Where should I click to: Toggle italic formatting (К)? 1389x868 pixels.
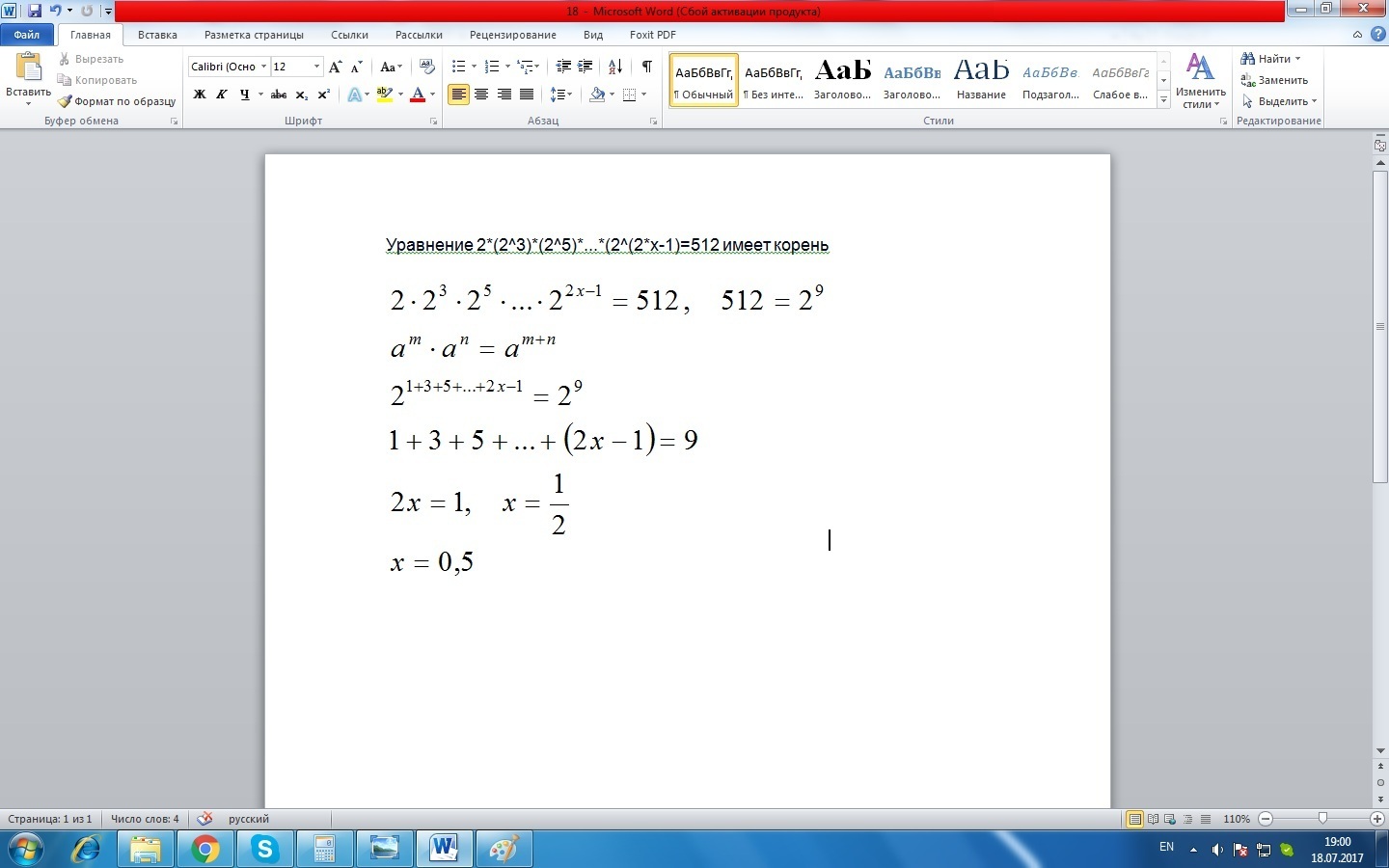coord(221,95)
